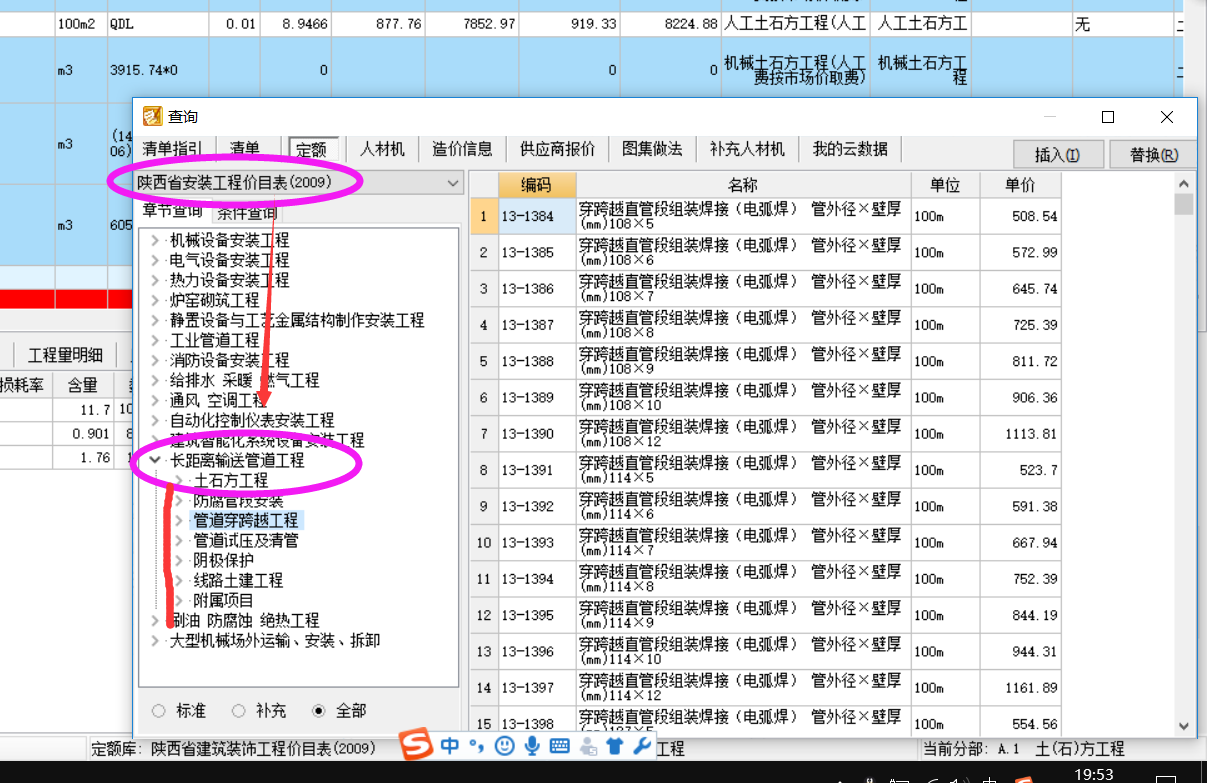Expand the 机械设备安装工程 tree node

(x=155, y=240)
